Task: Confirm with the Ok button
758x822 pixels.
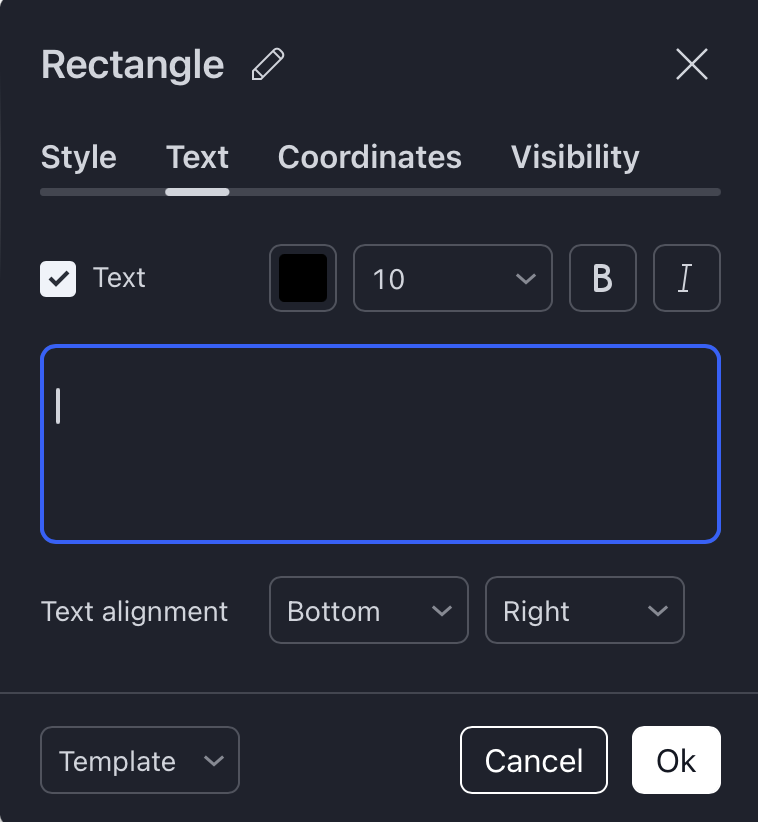Action: pyautogui.click(x=676, y=761)
